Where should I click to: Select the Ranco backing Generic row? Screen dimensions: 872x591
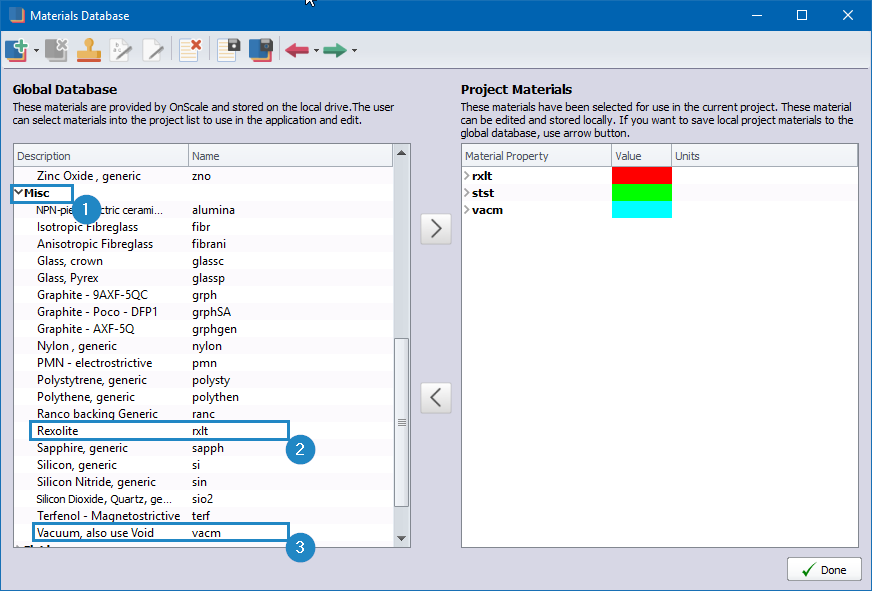(204, 414)
